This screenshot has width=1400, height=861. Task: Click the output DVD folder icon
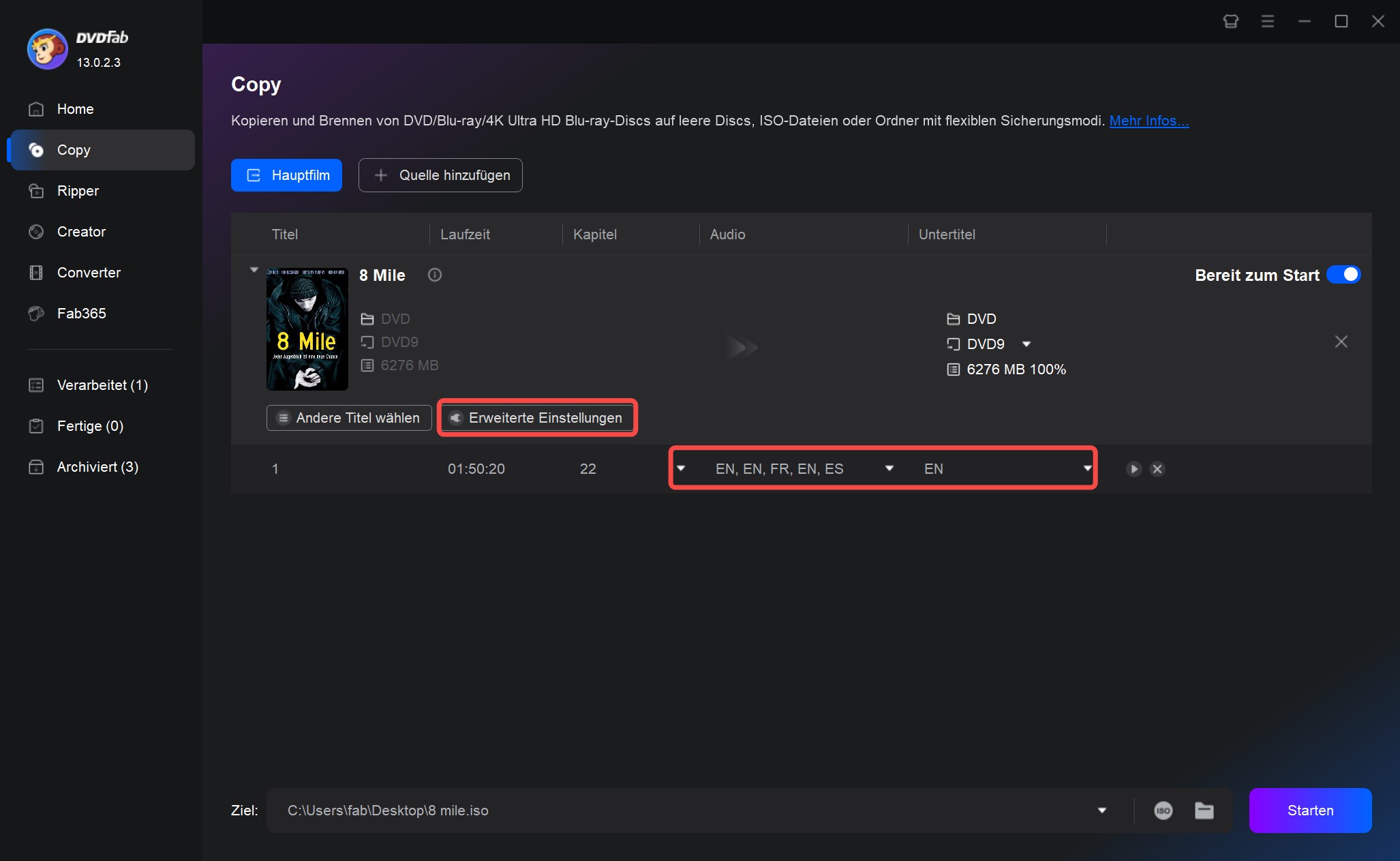click(954, 319)
